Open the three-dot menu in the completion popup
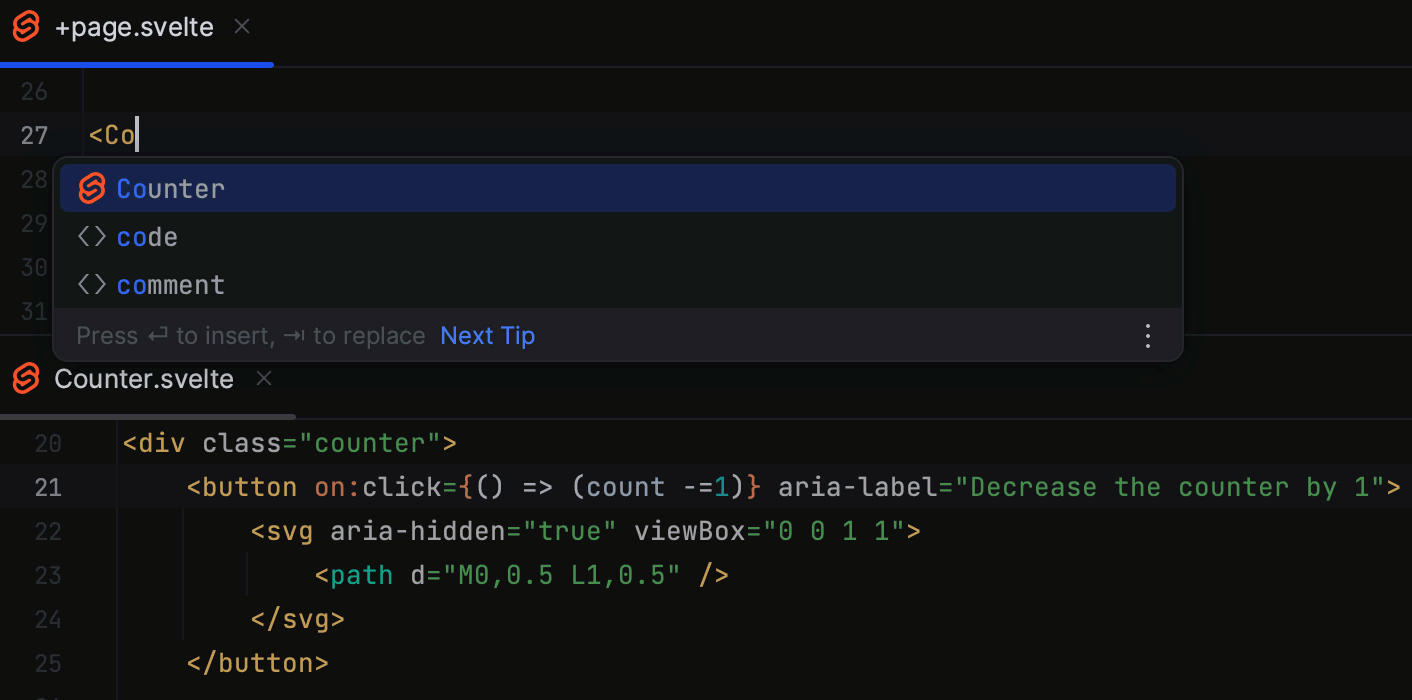This screenshot has height=700, width=1412. (x=1147, y=335)
